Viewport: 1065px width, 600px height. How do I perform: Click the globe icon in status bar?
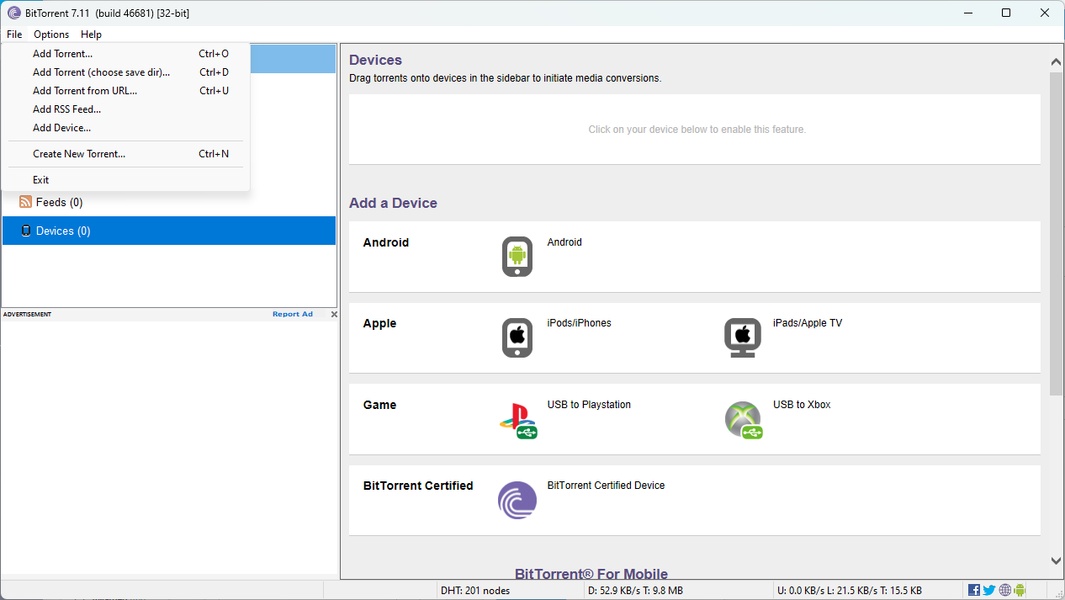(x=1004, y=589)
